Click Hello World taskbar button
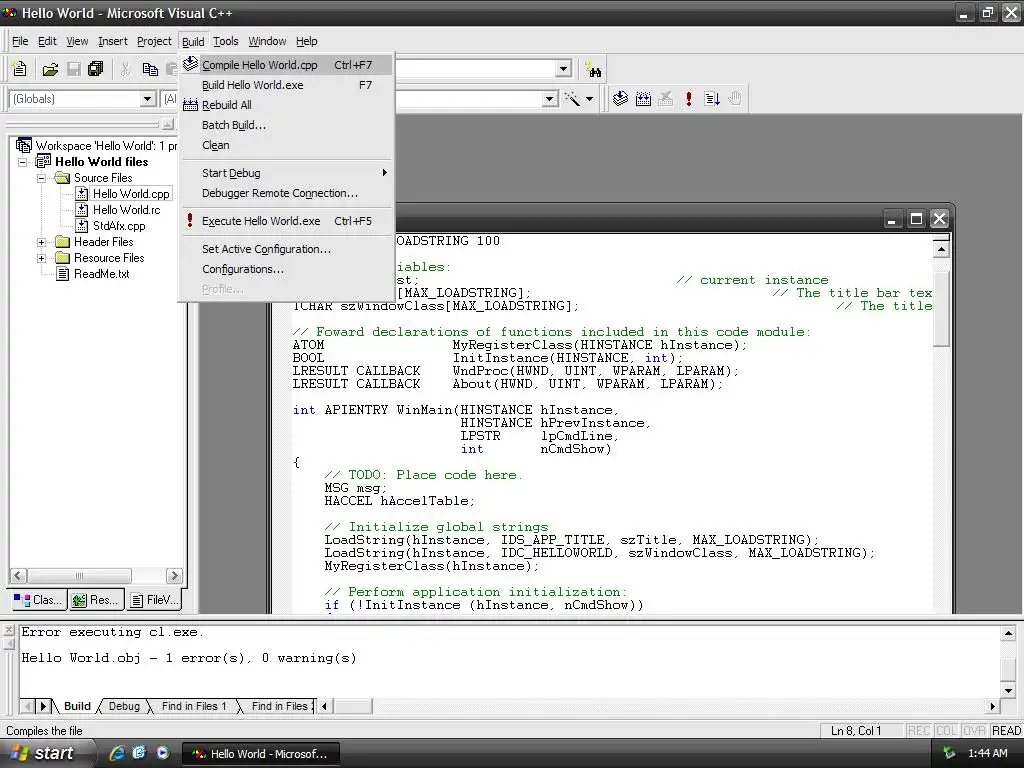Screen dimensions: 1024x768 pyautogui.click(x=262, y=754)
